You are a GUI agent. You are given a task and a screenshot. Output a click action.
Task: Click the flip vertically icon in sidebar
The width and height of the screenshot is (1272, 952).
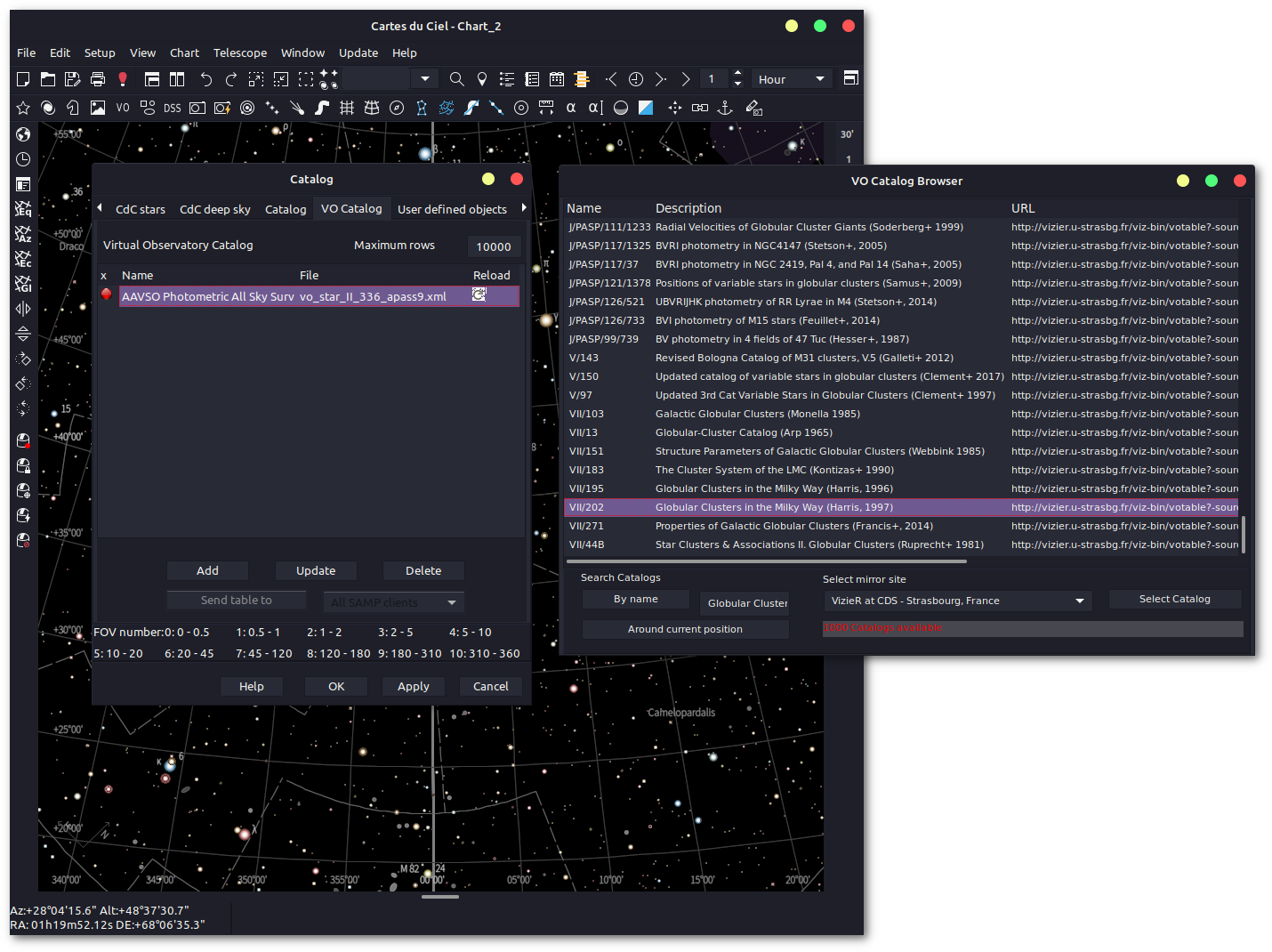(x=23, y=334)
